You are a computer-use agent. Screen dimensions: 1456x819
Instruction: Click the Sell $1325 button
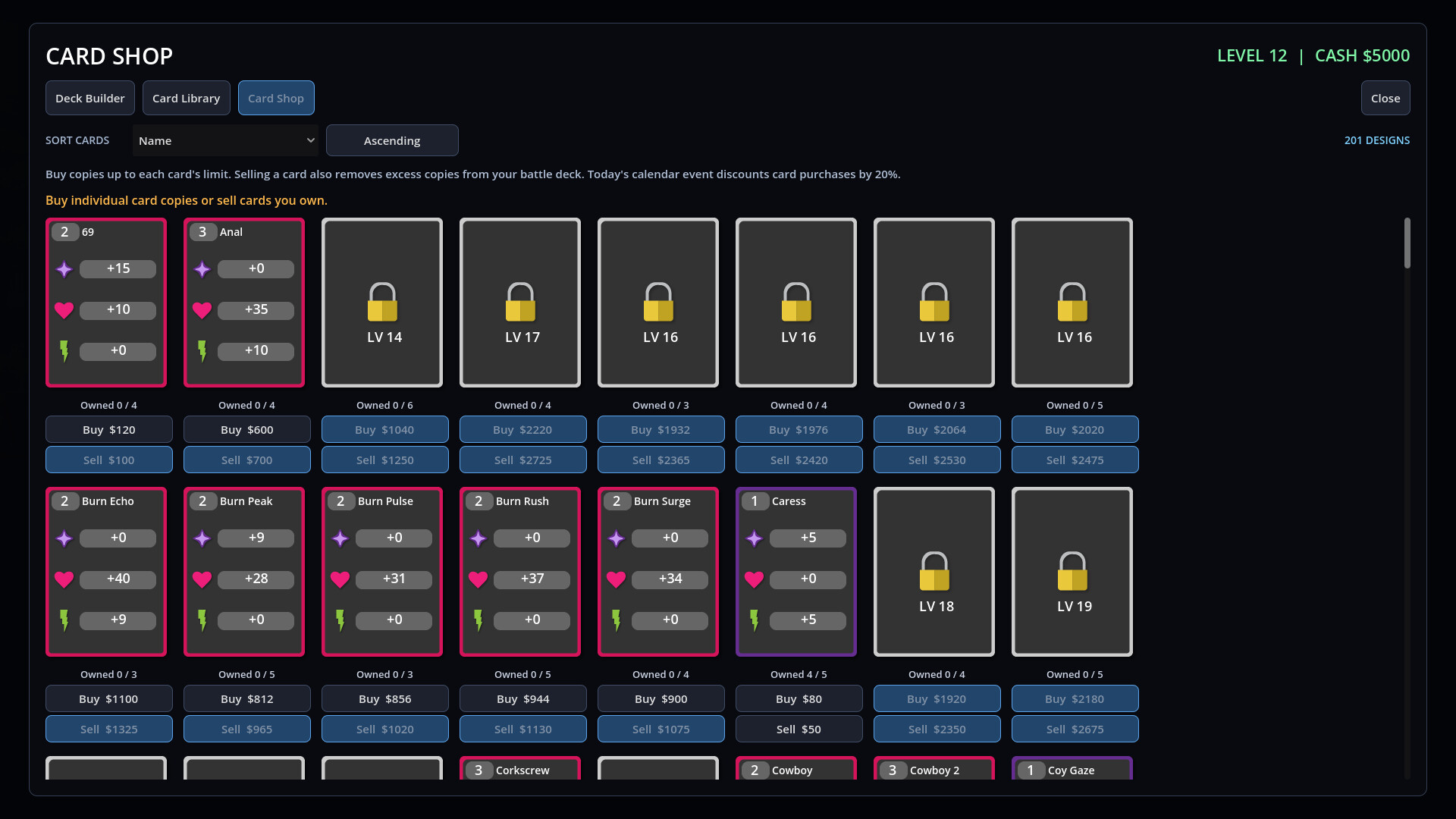(109, 729)
